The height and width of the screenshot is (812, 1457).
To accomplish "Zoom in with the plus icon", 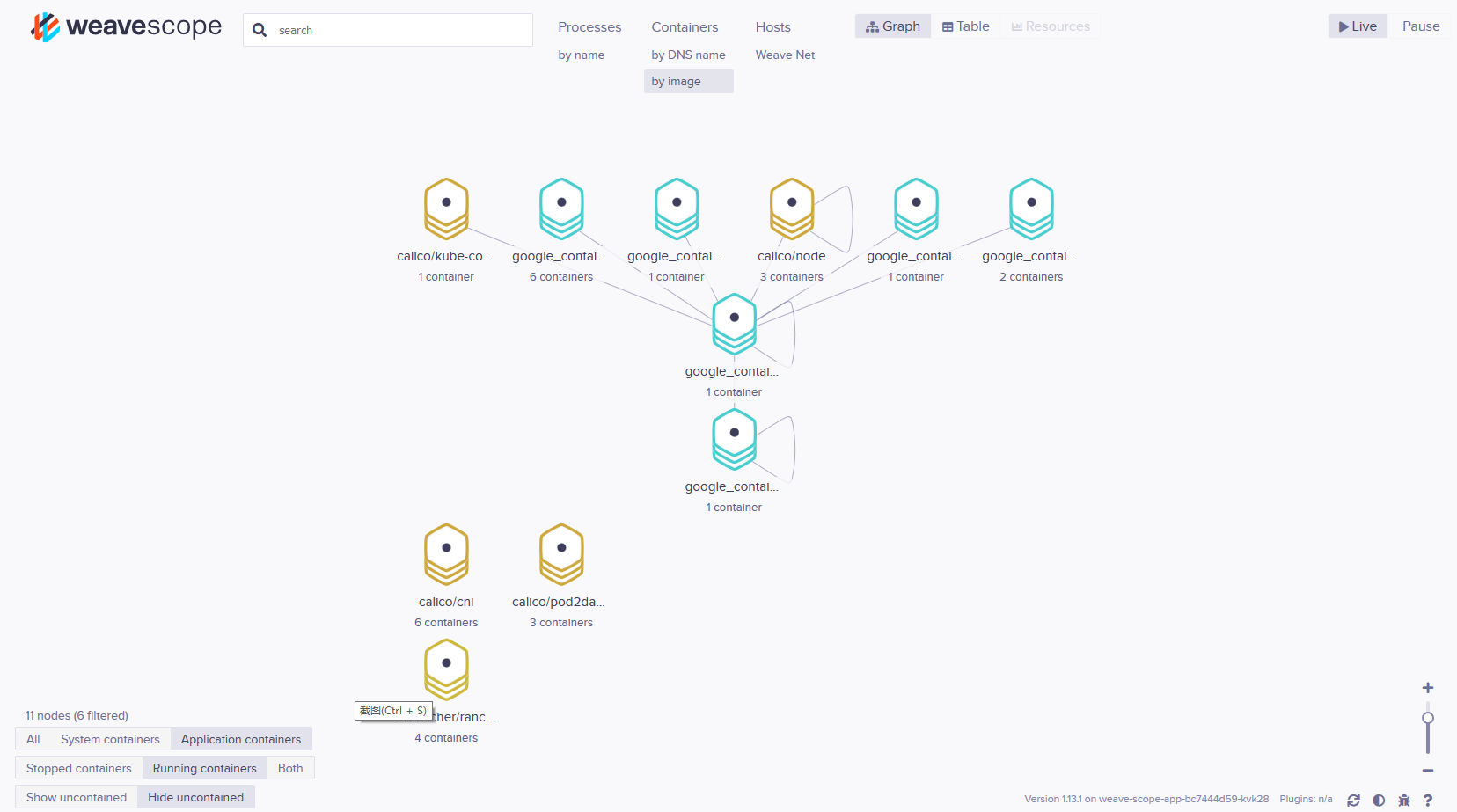I will point(1428,688).
